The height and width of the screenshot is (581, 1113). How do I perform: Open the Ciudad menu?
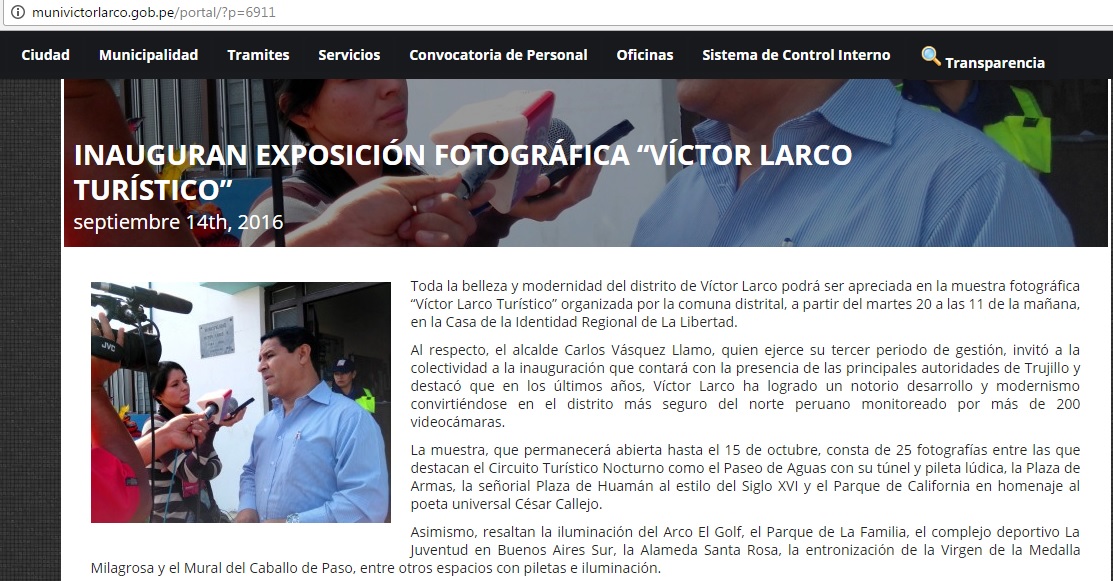(45, 55)
